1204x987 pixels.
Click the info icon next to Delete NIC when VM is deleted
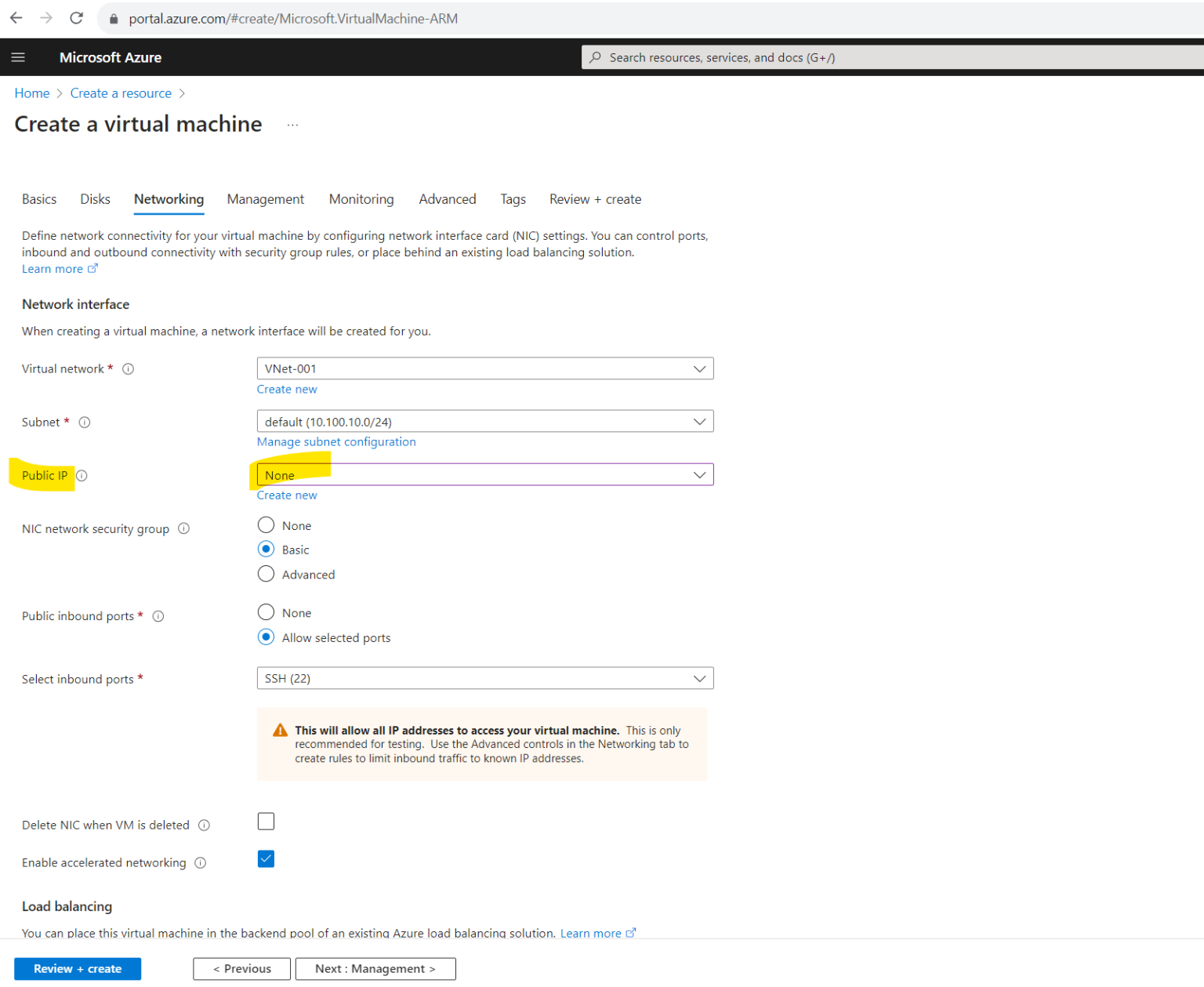point(205,825)
